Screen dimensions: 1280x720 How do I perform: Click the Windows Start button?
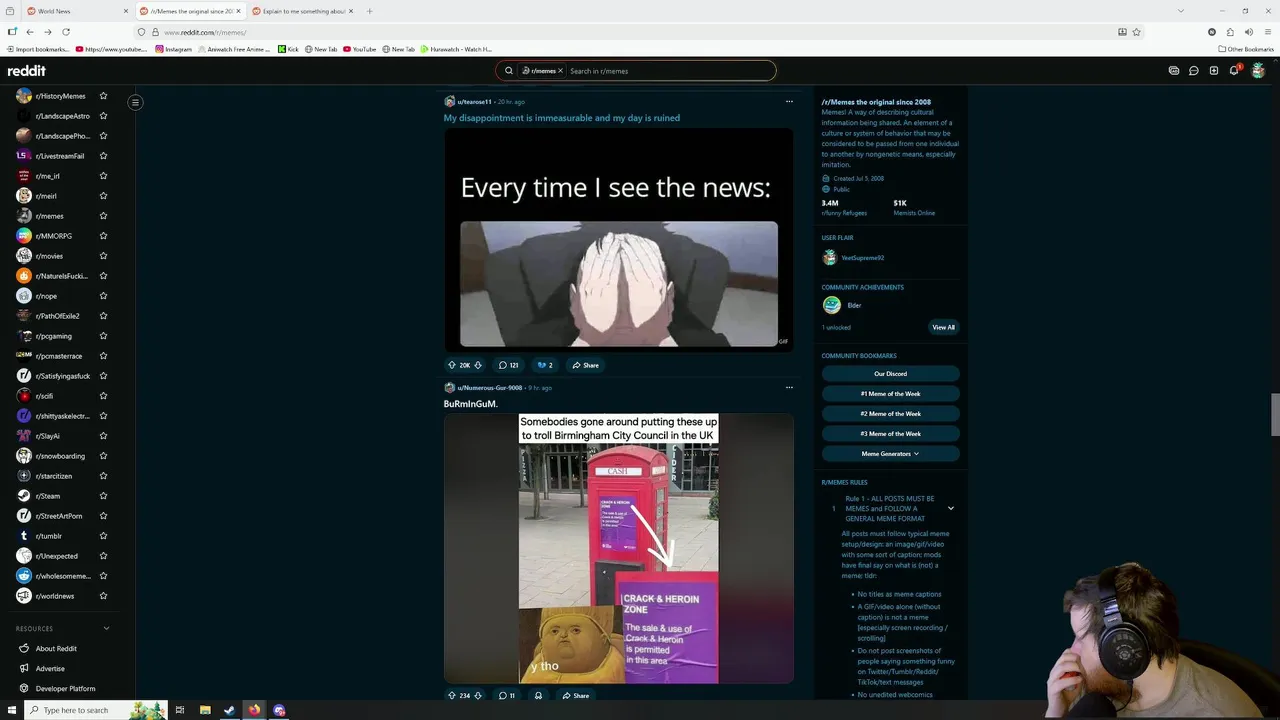tap(12, 710)
